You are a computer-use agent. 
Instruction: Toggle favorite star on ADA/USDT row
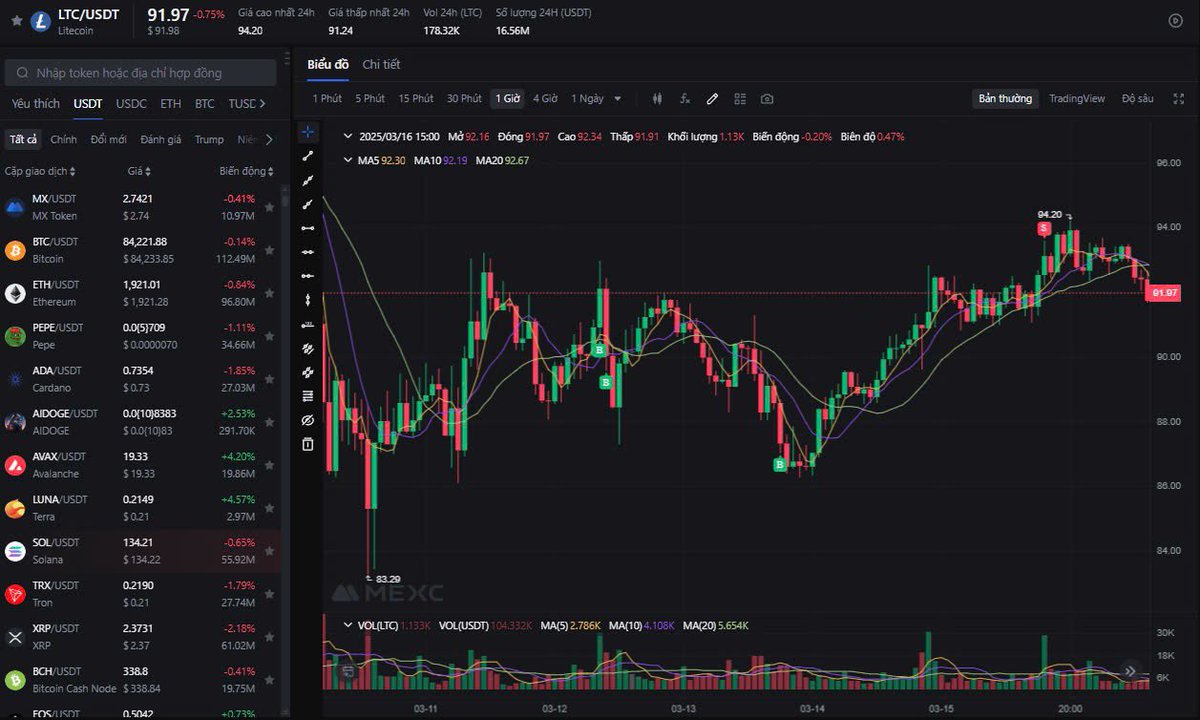(x=269, y=379)
